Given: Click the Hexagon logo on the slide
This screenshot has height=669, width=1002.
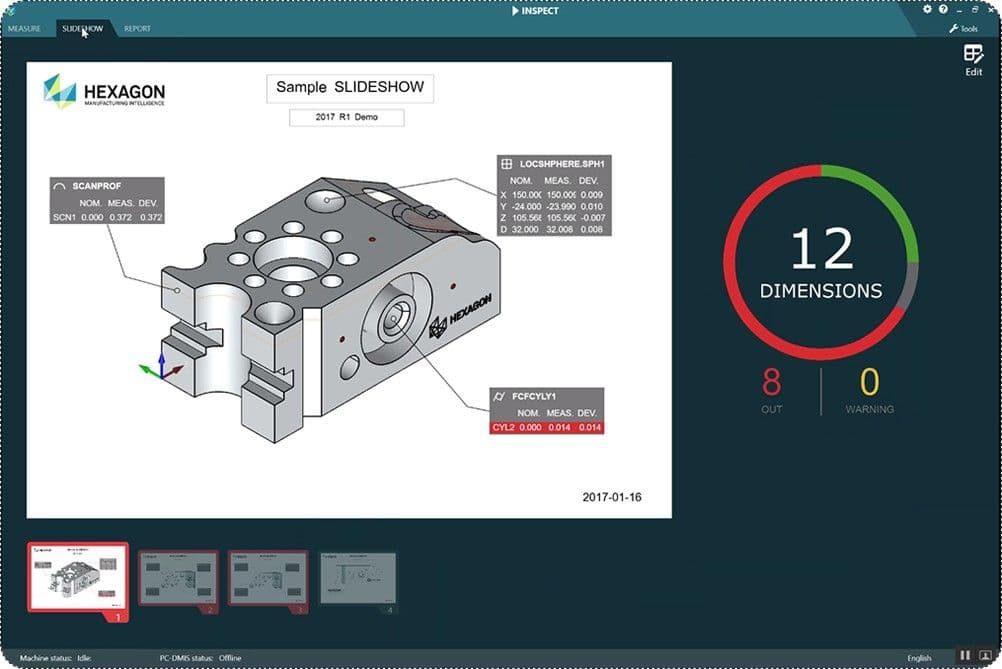Looking at the screenshot, I should pyautogui.click(x=104, y=92).
